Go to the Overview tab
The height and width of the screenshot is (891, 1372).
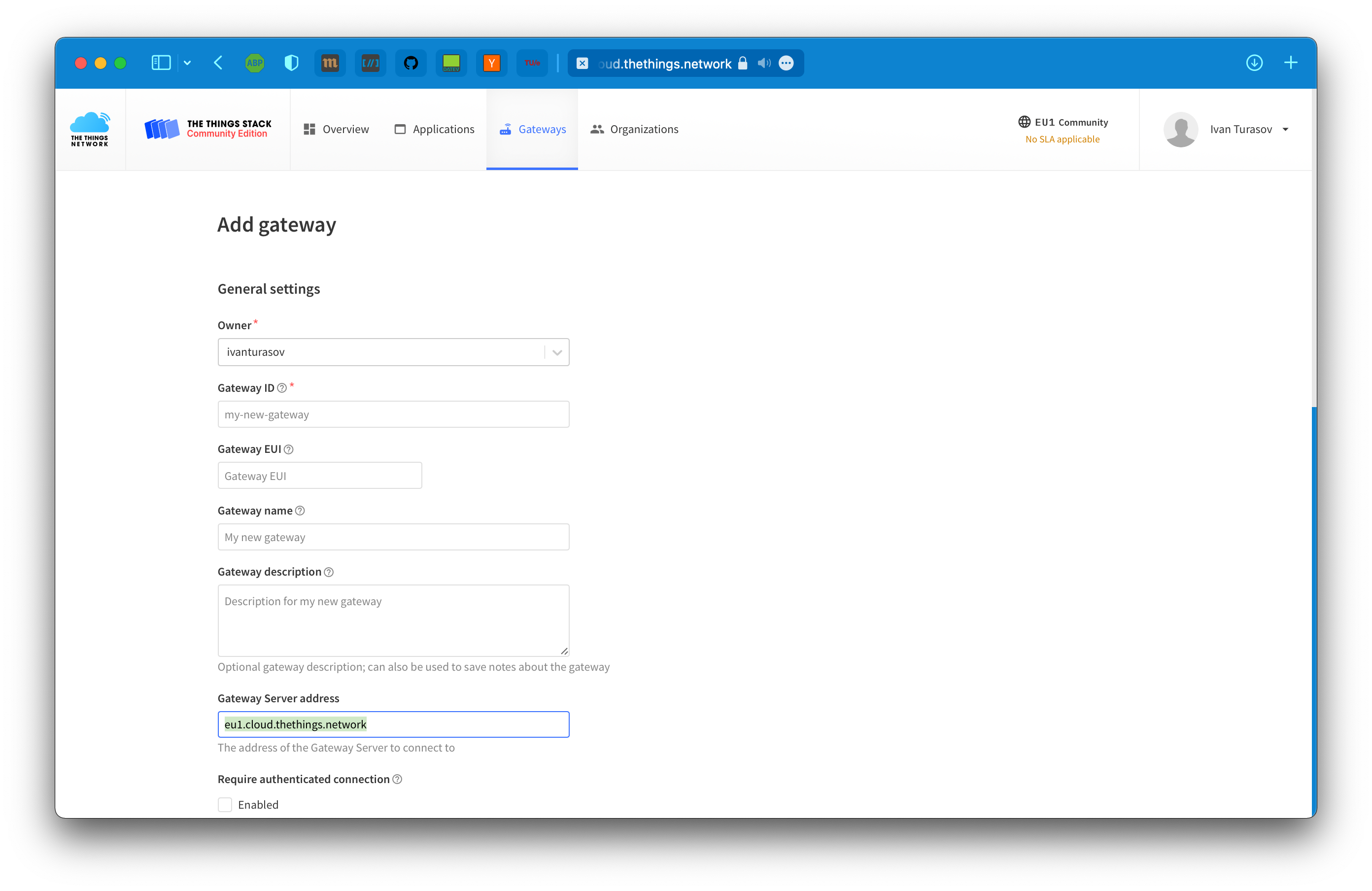point(336,129)
